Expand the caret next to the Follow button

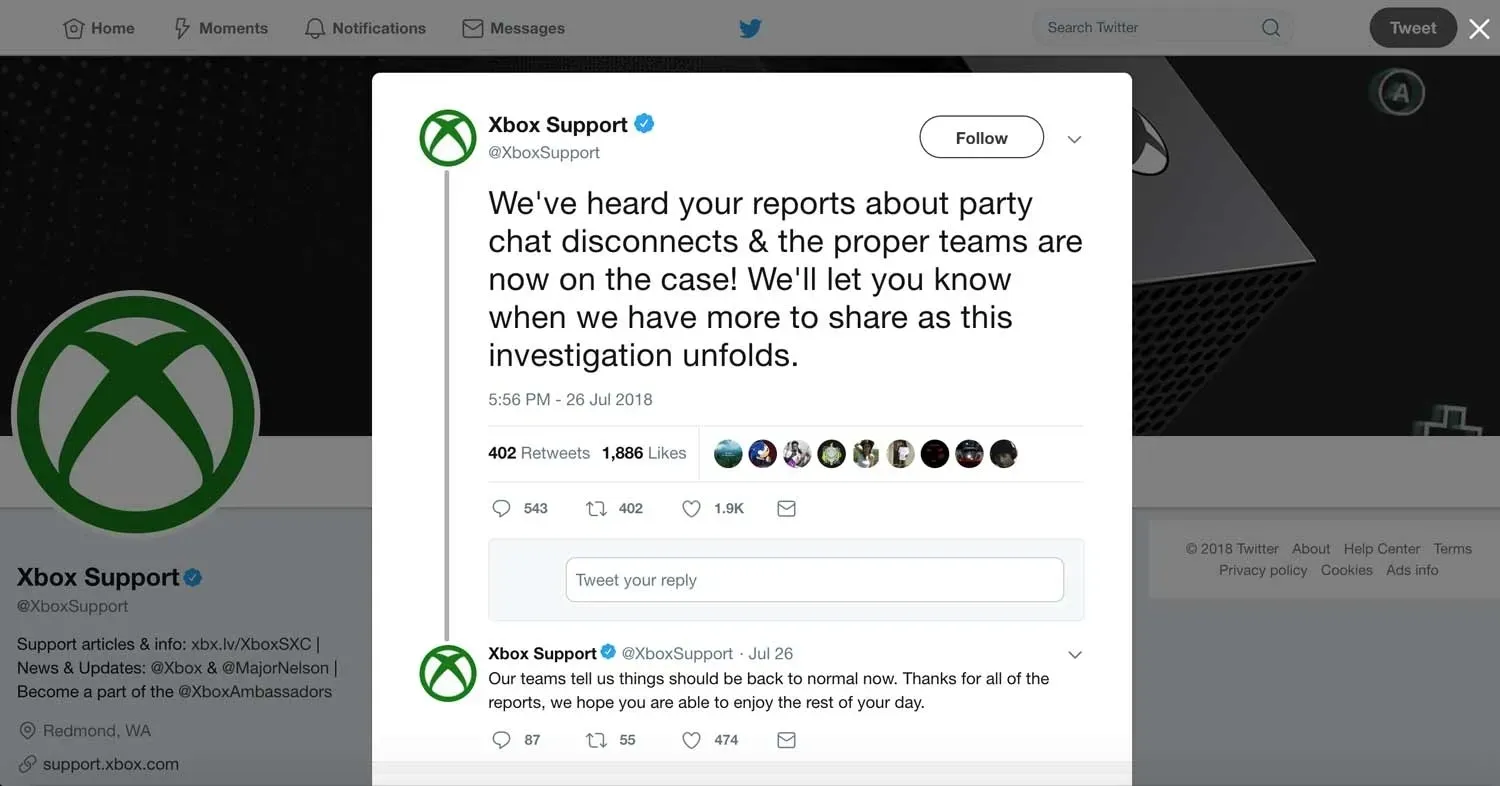(x=1074, y=138)
